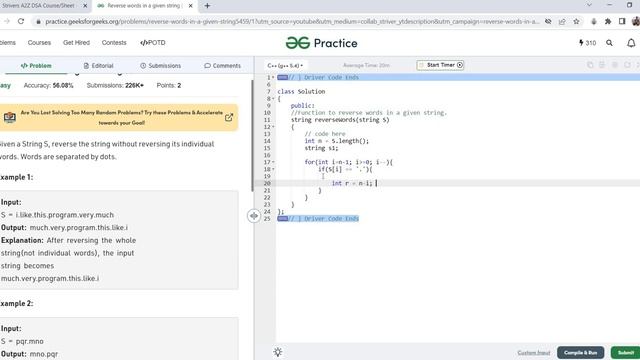Toggle the lightbulb theme icon below editor
The width and height of the screenshot is (640, 360).
pos(278,352)
